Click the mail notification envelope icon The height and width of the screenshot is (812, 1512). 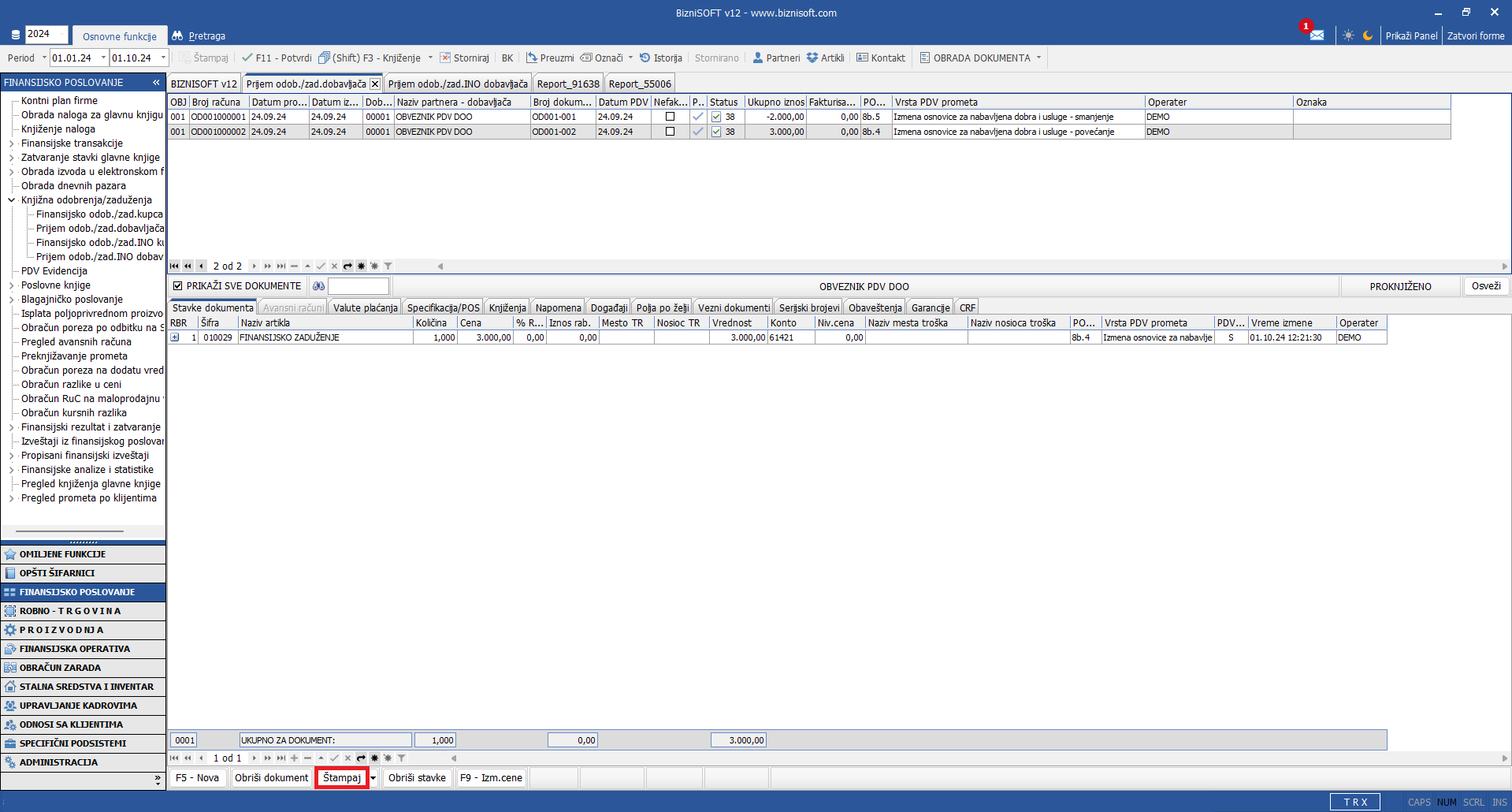tap(1317, 35)
